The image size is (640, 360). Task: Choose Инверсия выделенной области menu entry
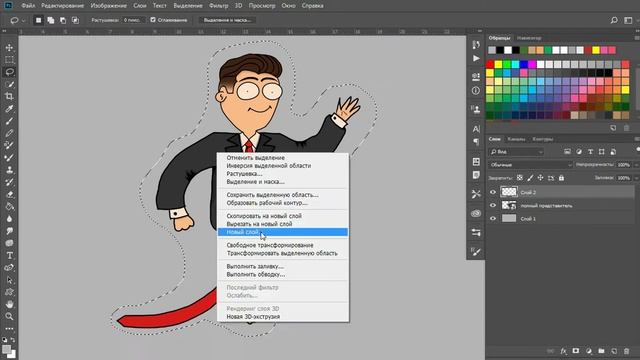click(x=282, y=166)
